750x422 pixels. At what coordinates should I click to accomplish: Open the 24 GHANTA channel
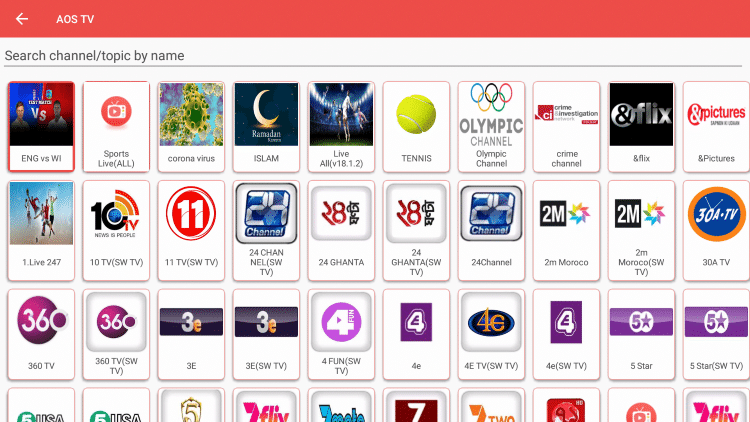click(342, 230)
